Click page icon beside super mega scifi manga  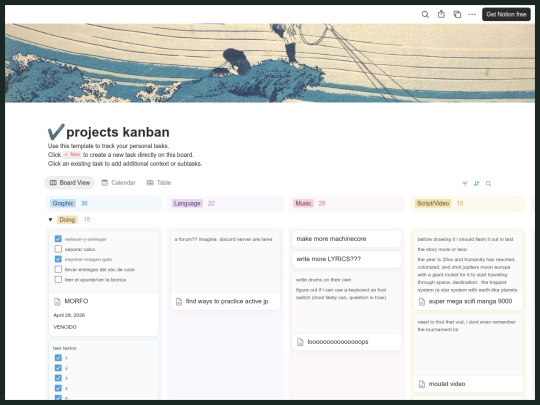click(x=422, y=302)
